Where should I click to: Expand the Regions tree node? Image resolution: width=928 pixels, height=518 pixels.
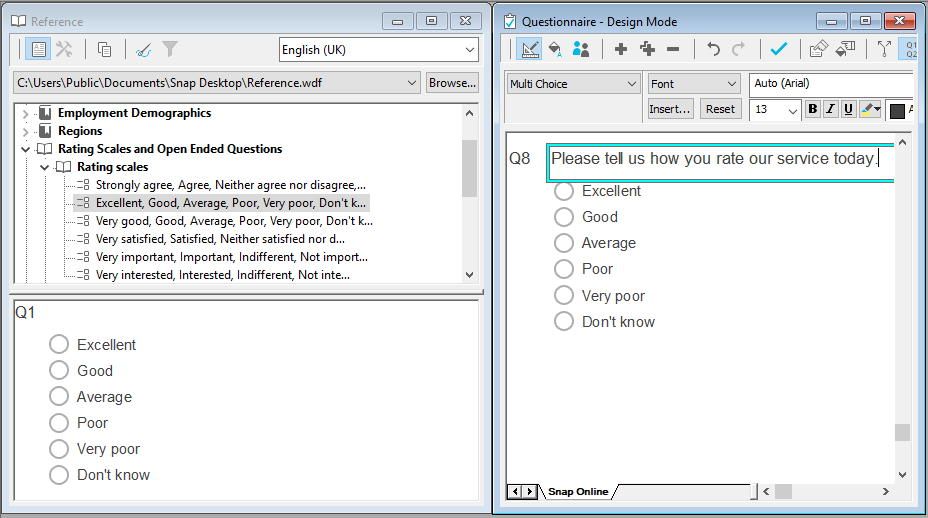pos(25,131)
